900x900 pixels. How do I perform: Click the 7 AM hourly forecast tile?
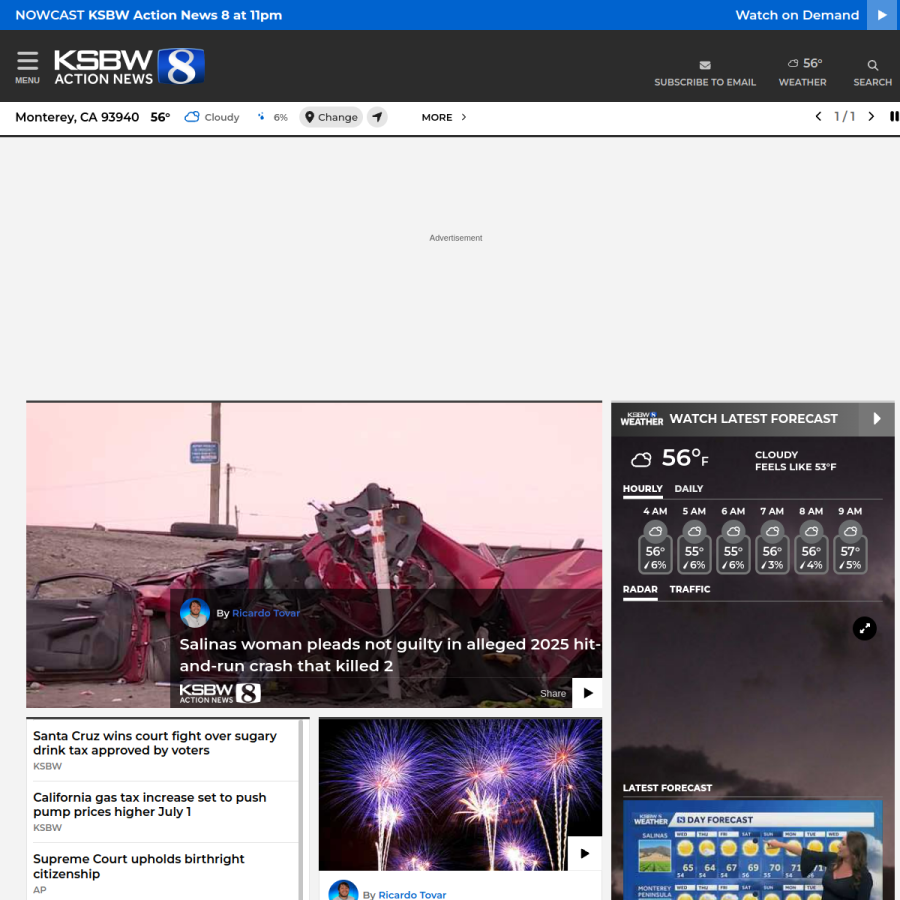coord(772,540)
